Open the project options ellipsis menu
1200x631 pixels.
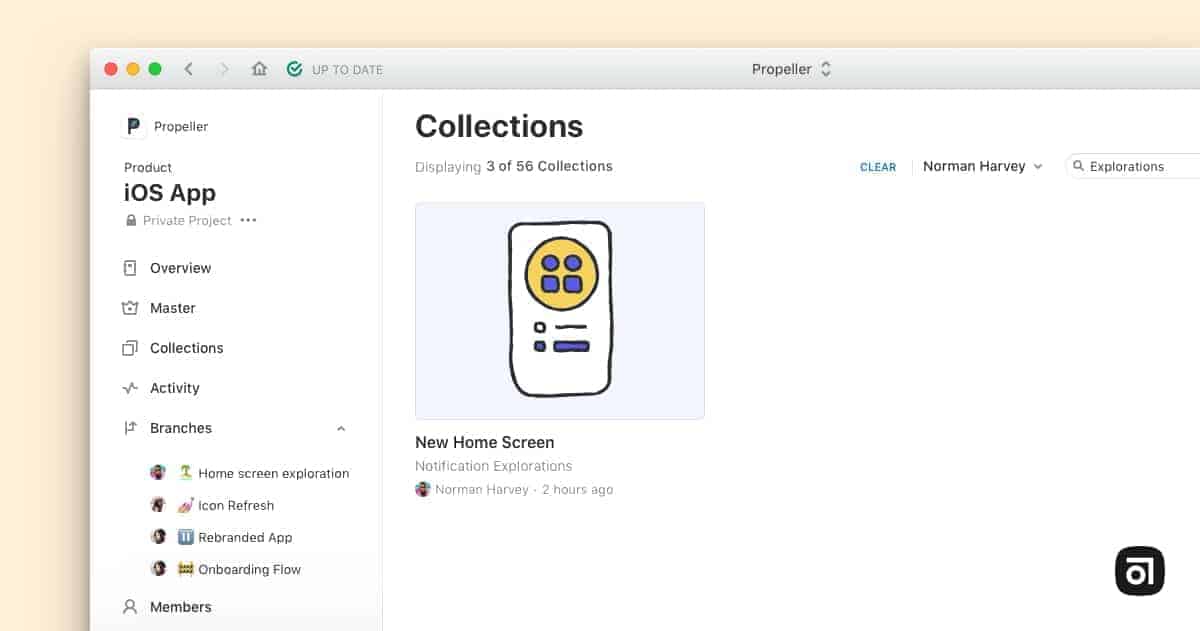tap(248, 220)
